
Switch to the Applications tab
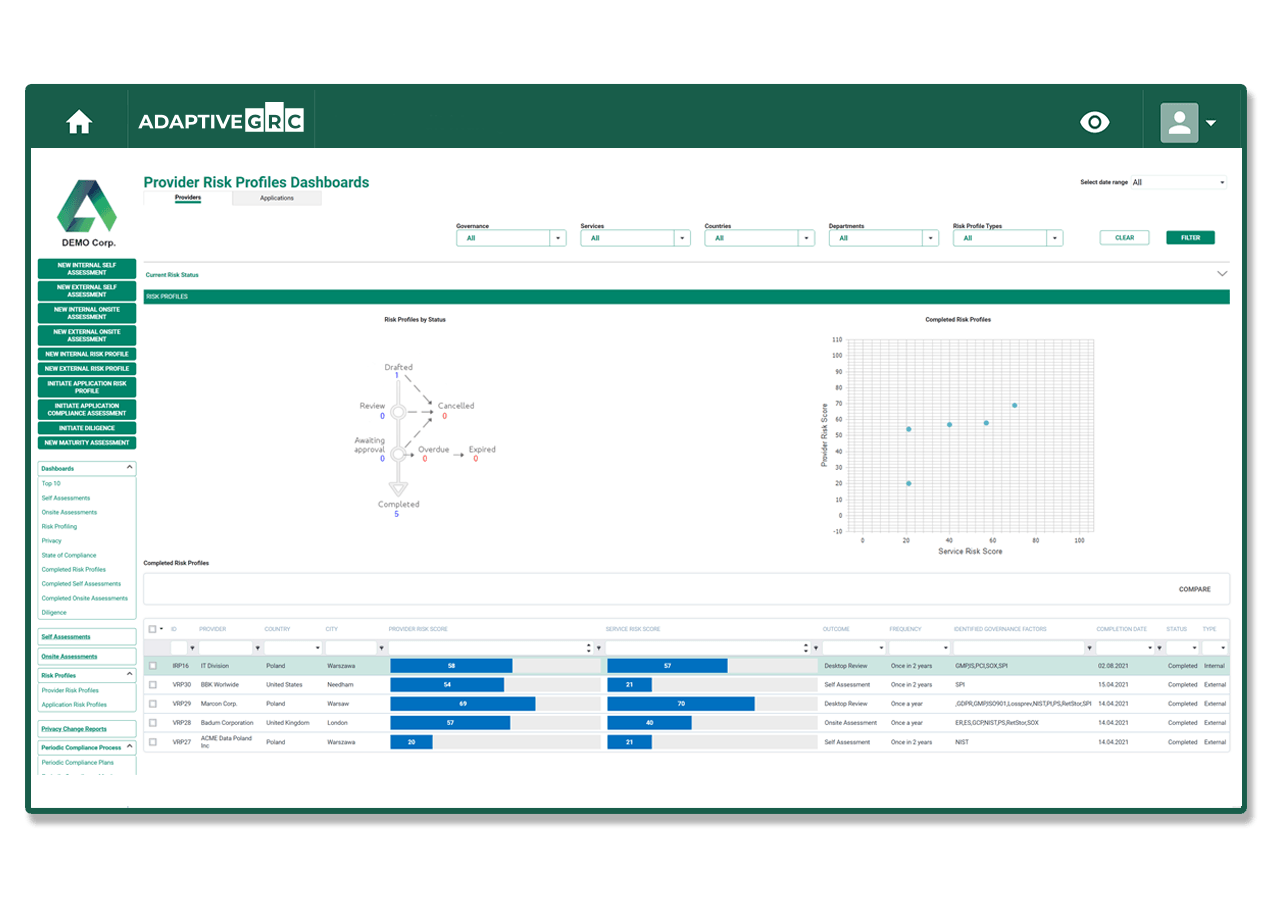pos(277,198)
